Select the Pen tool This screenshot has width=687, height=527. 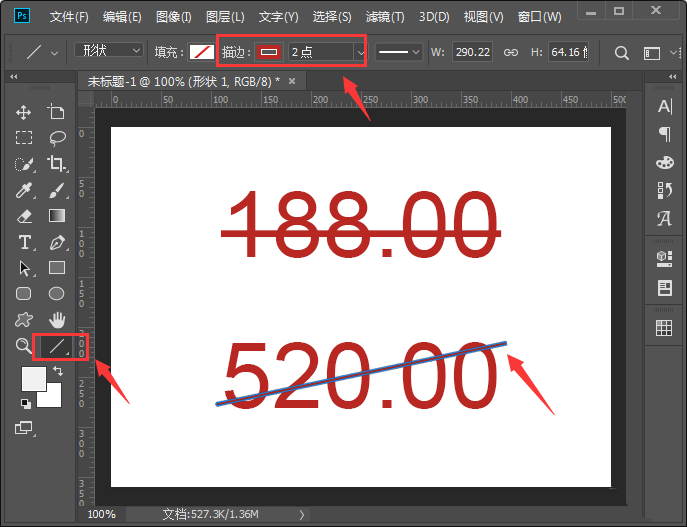tap(57, 242)
